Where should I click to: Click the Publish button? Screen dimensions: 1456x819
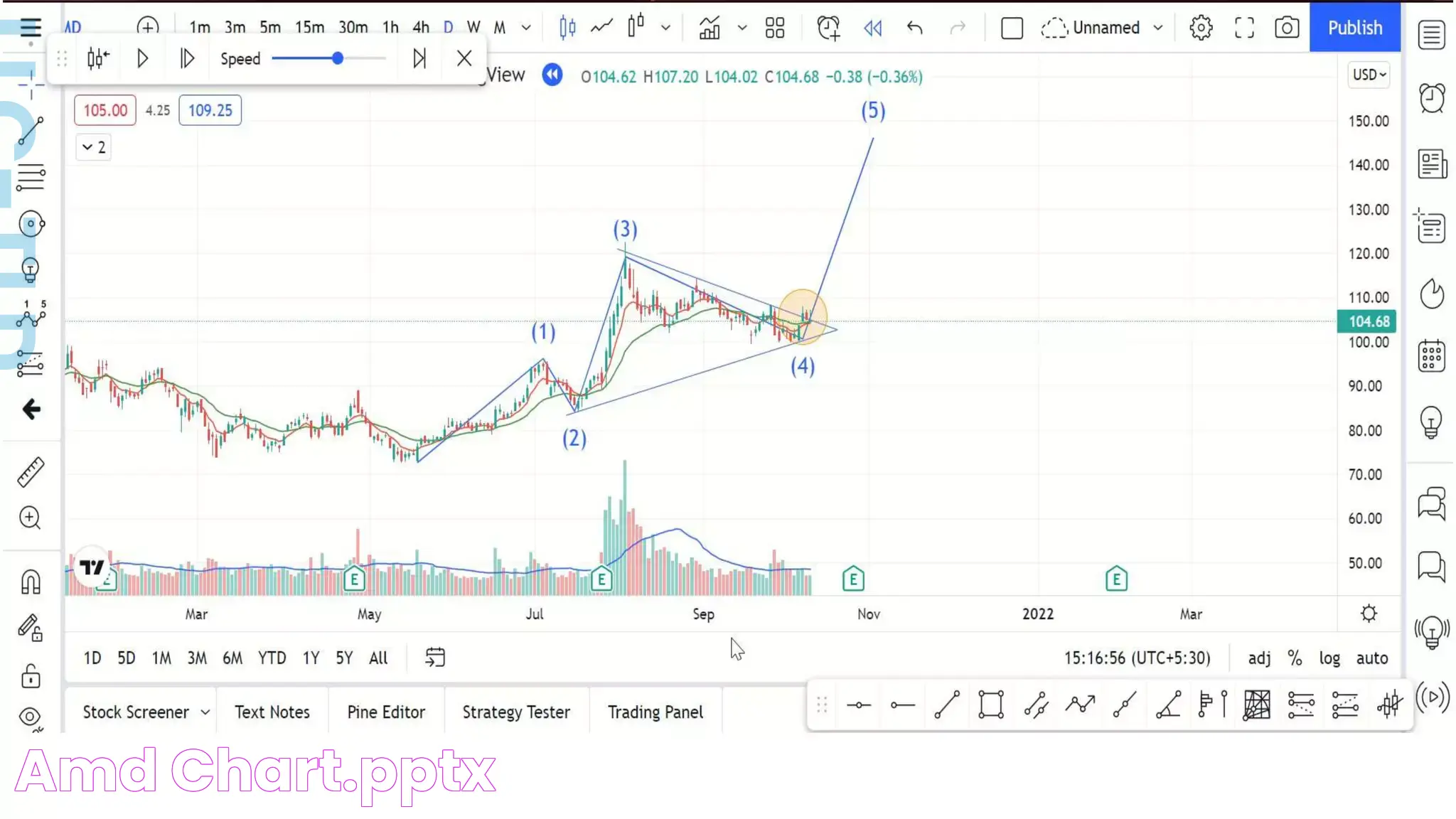coord(1356,27)
